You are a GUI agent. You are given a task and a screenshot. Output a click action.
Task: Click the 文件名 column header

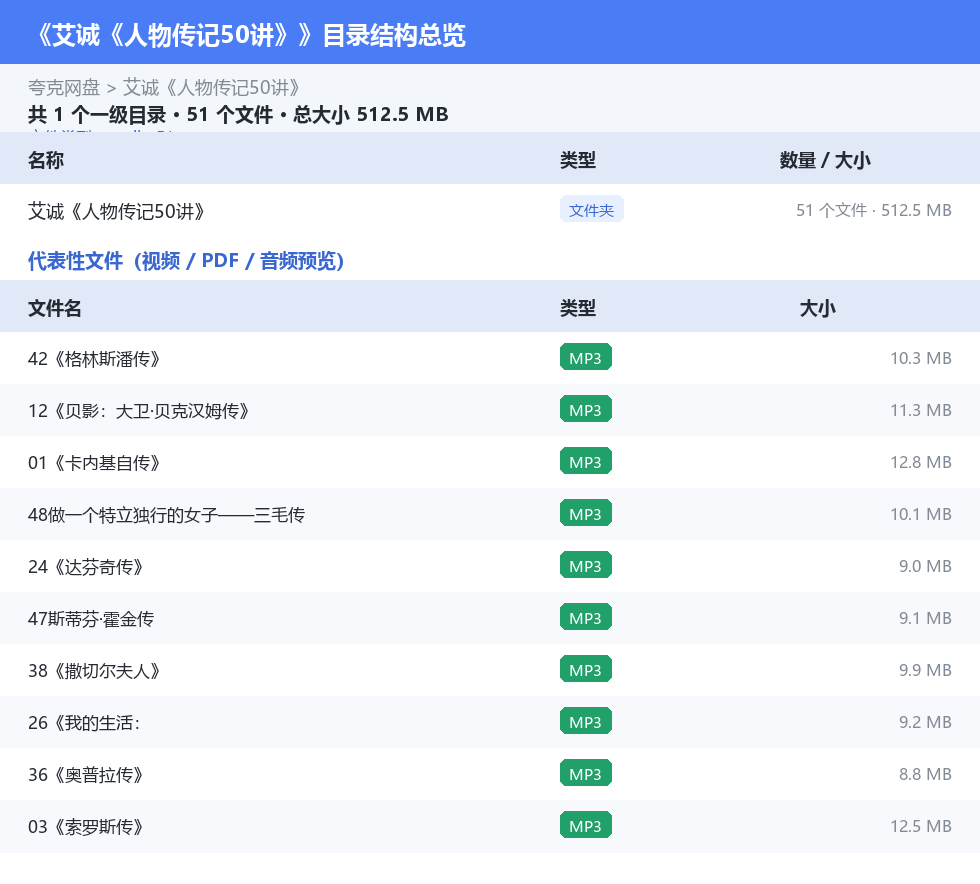[x=54, y=308]
